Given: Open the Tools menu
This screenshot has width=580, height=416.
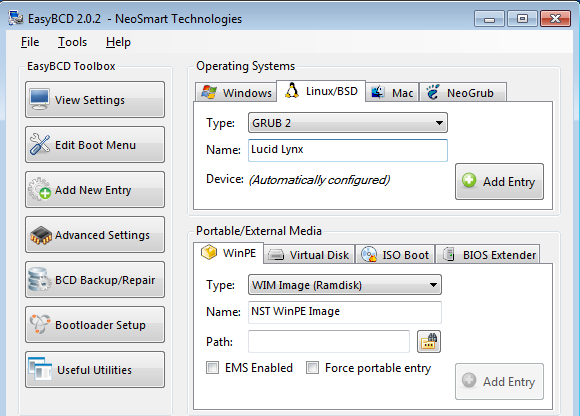Looking at the screenshot, I should [x=72, y=42].
